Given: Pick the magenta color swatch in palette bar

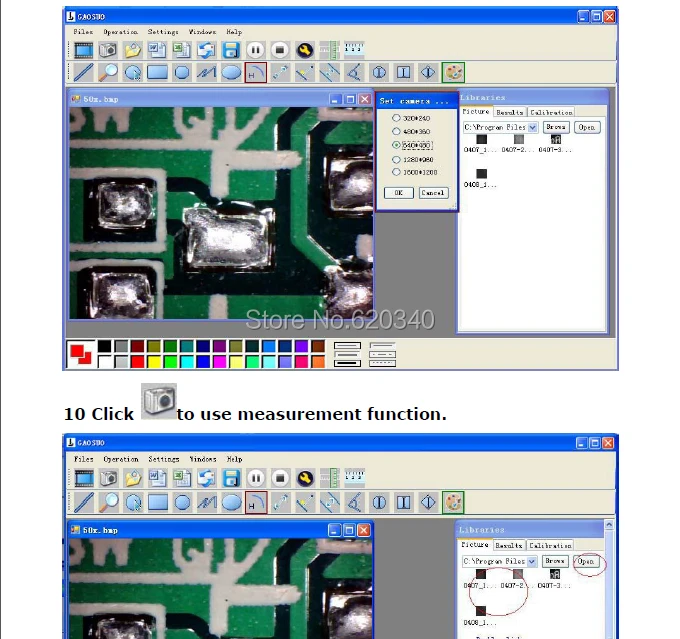Looking at the screenshot, I should pyautogui.click(x=219, y=361).
